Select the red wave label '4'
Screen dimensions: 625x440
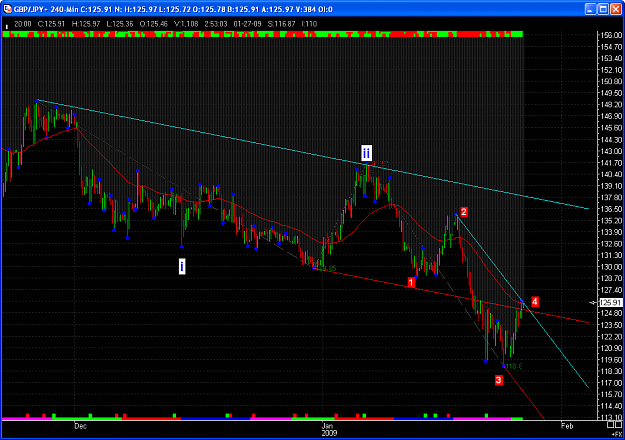pos(535,302)
